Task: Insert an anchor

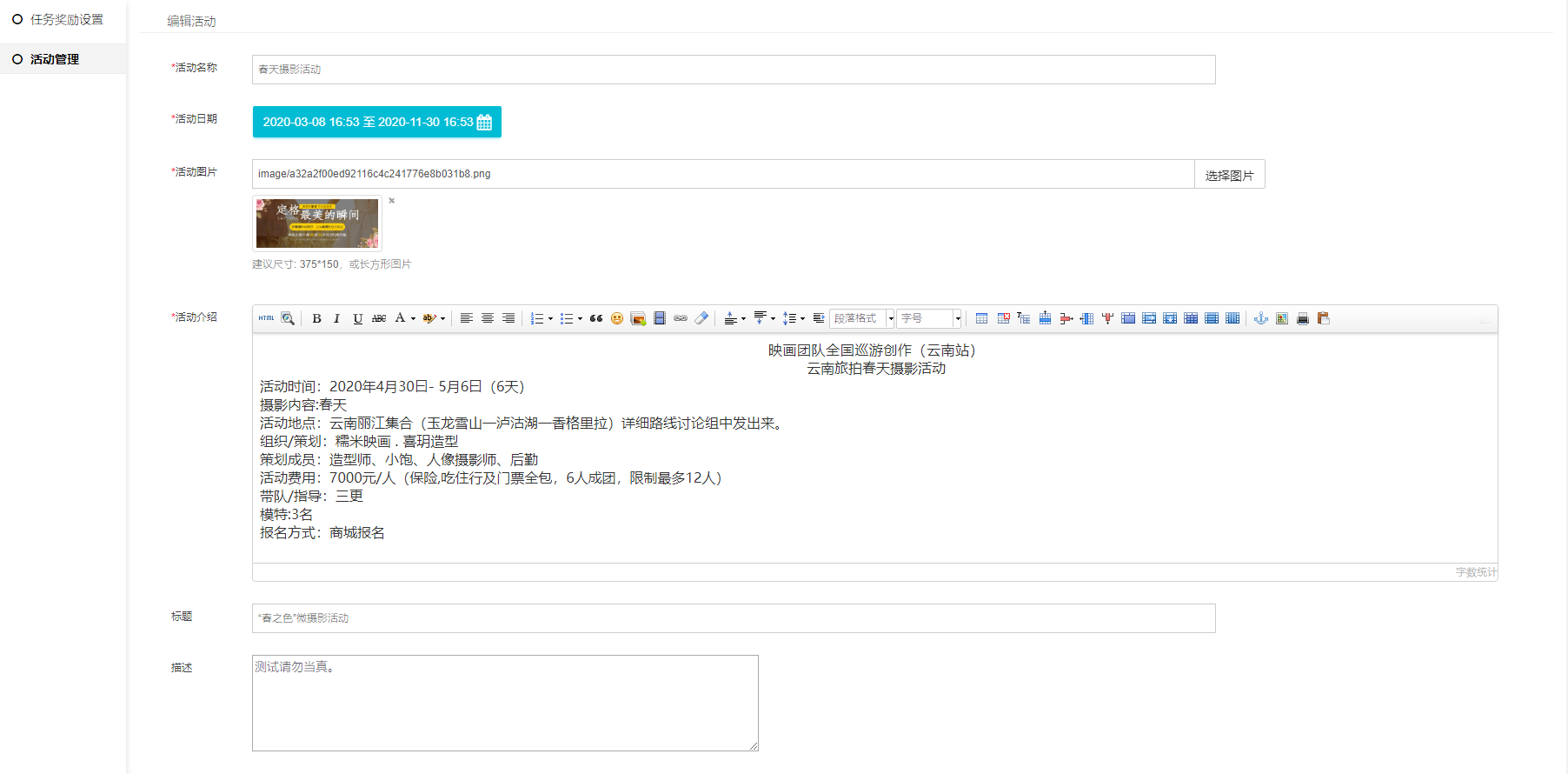Action: pyautogui.click(x=1261, y=318)
